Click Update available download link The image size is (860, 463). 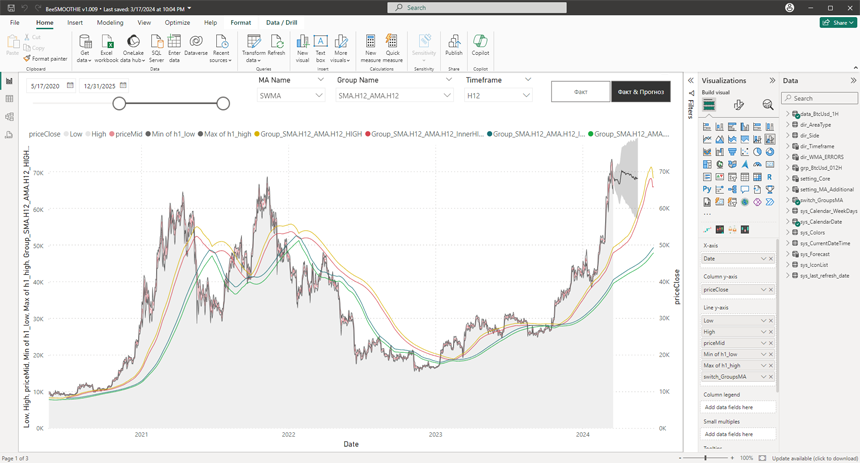pyautogui.click(x=814, y=458)
